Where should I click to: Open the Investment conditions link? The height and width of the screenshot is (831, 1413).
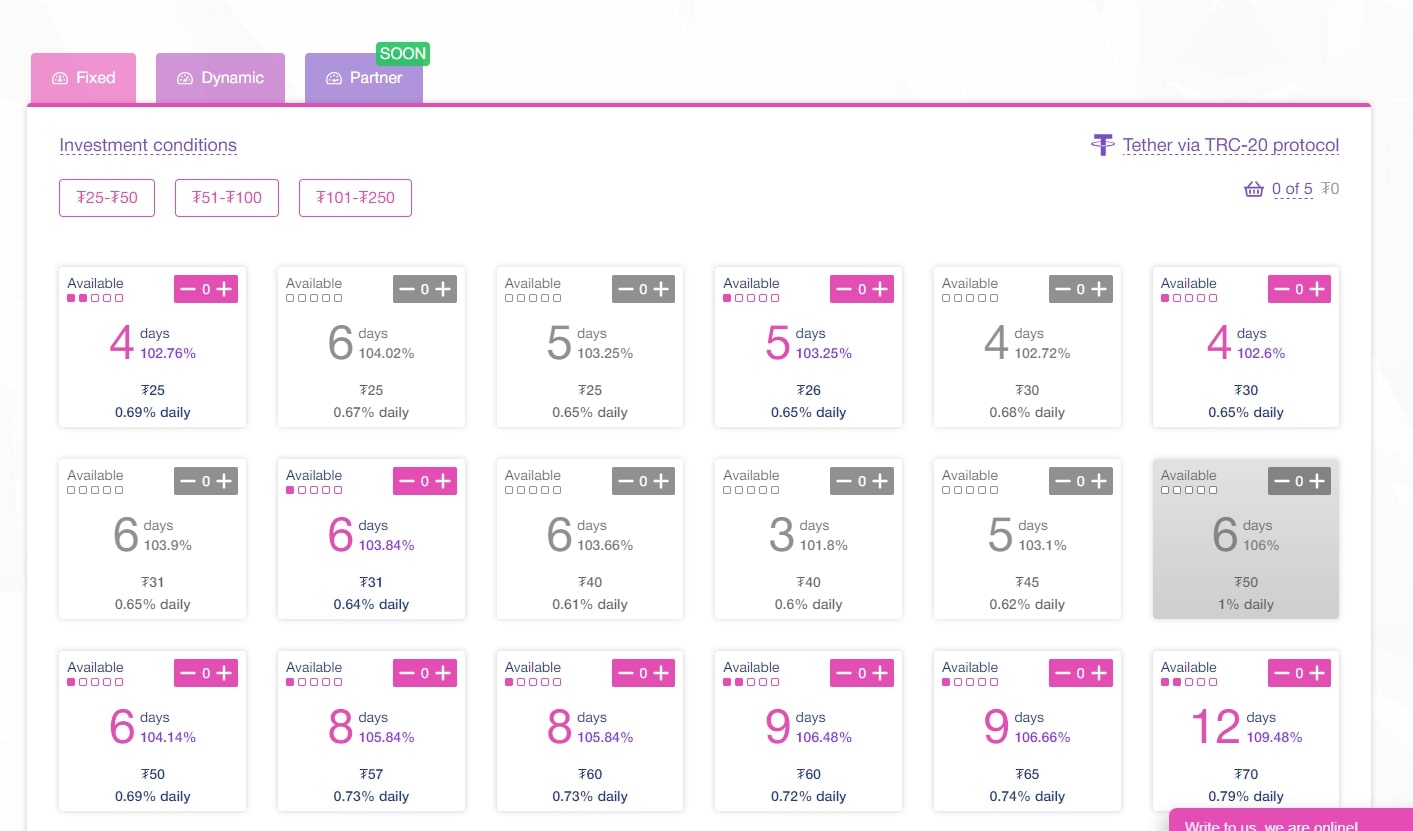pyautogui.click(x=148, y=145)
